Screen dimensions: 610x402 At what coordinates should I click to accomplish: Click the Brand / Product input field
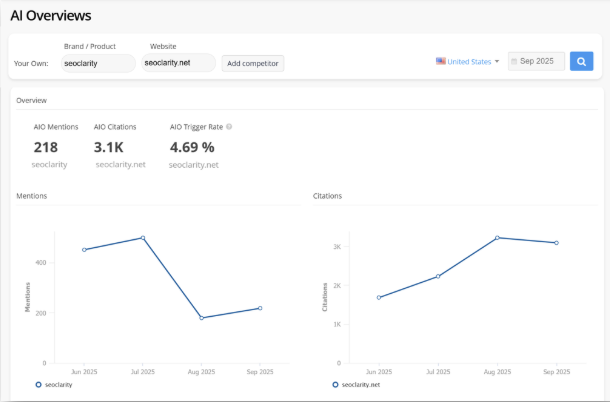pyautogui.click(x=98, y=63)
